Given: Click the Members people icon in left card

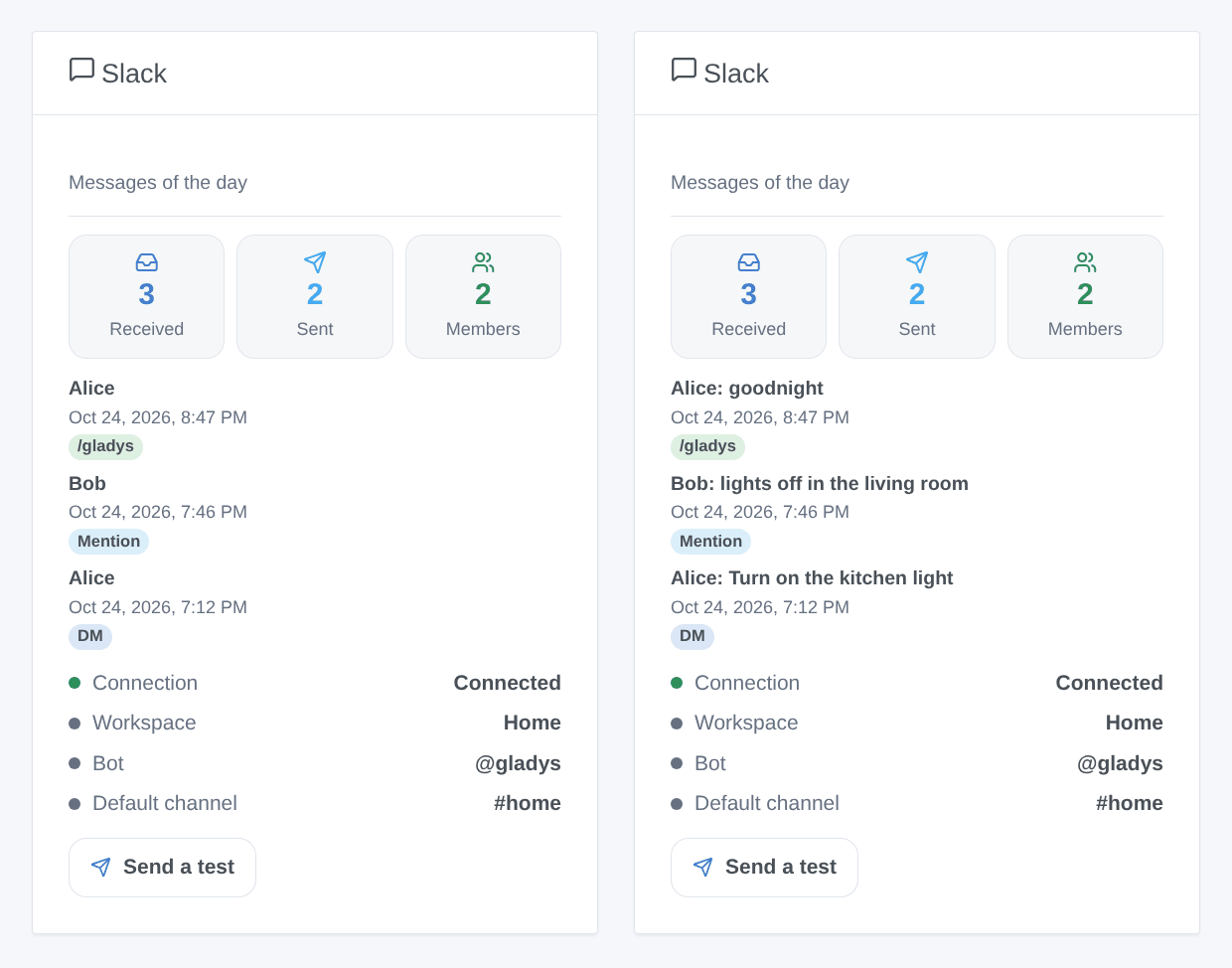Looking at the screenshot, I should [x=483, y=262].
